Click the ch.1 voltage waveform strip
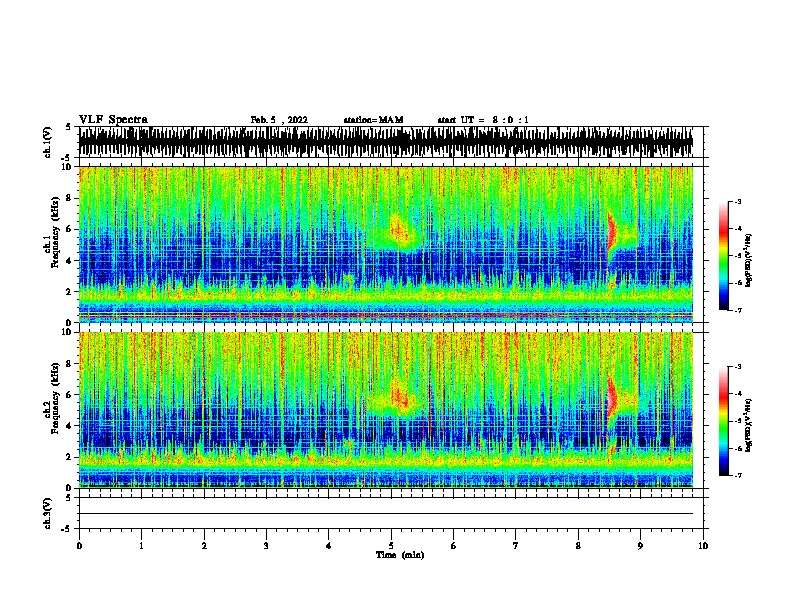Viewport: 792px width, 612px height. pos(386,142)
